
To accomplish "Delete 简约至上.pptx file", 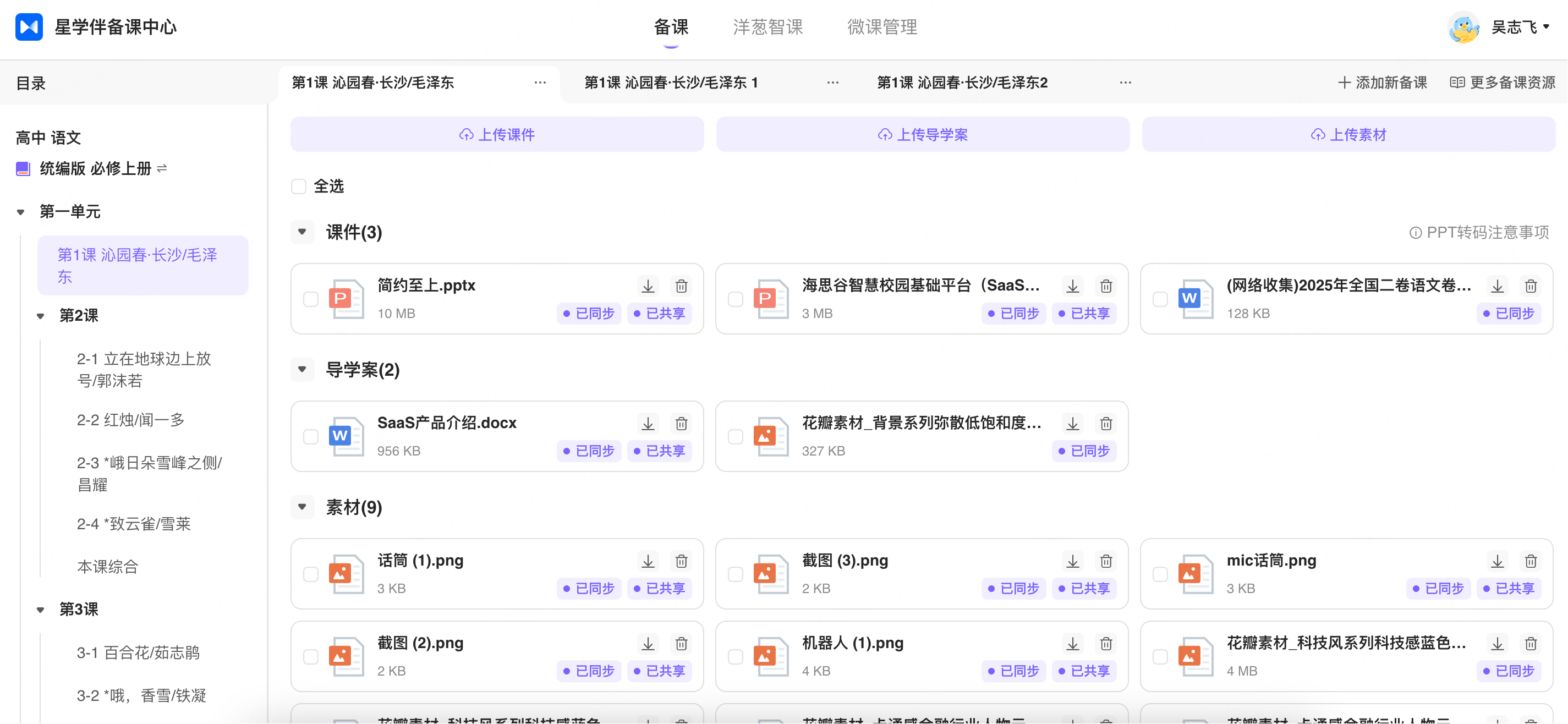I will coord(681,286).
